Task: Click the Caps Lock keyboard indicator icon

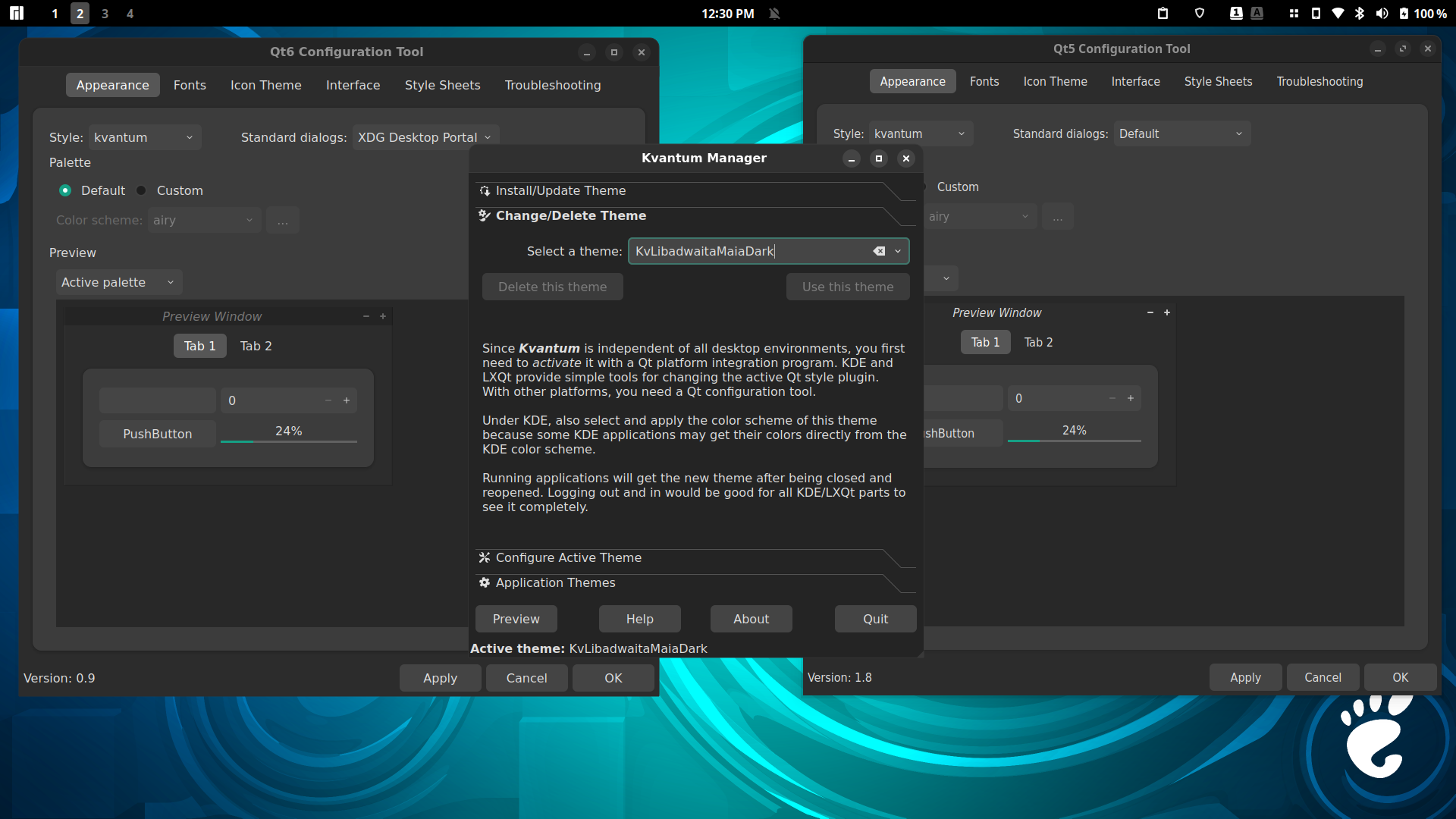Action: point(1257,13)
